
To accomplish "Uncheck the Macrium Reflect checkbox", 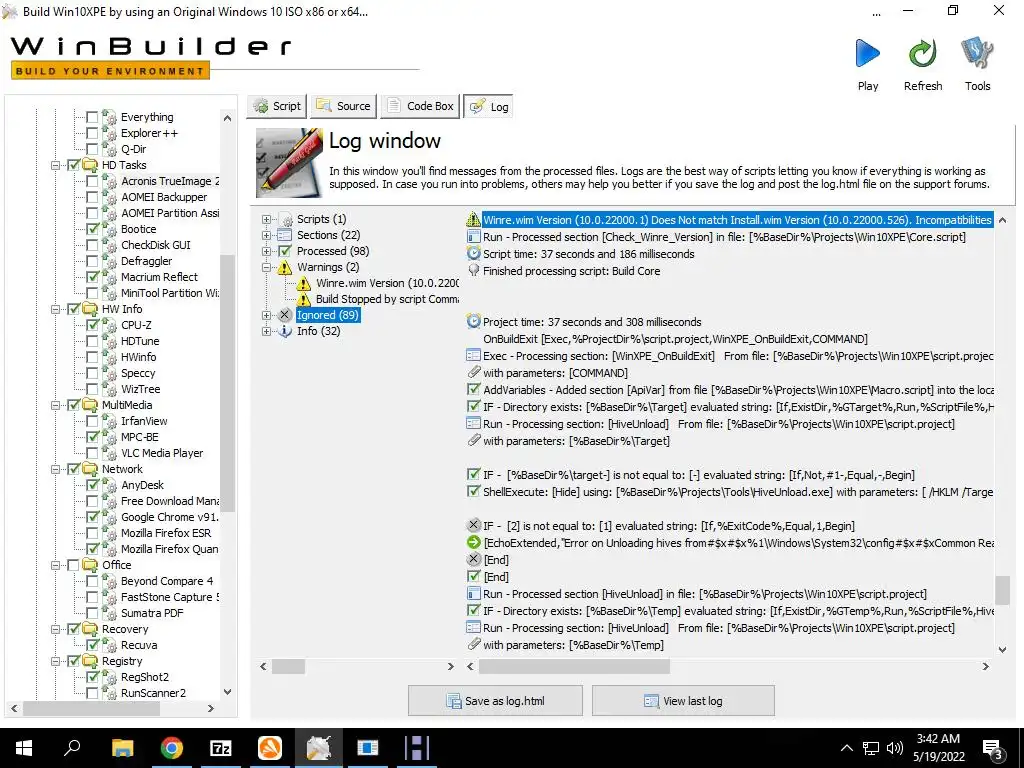I will [92, 277].
